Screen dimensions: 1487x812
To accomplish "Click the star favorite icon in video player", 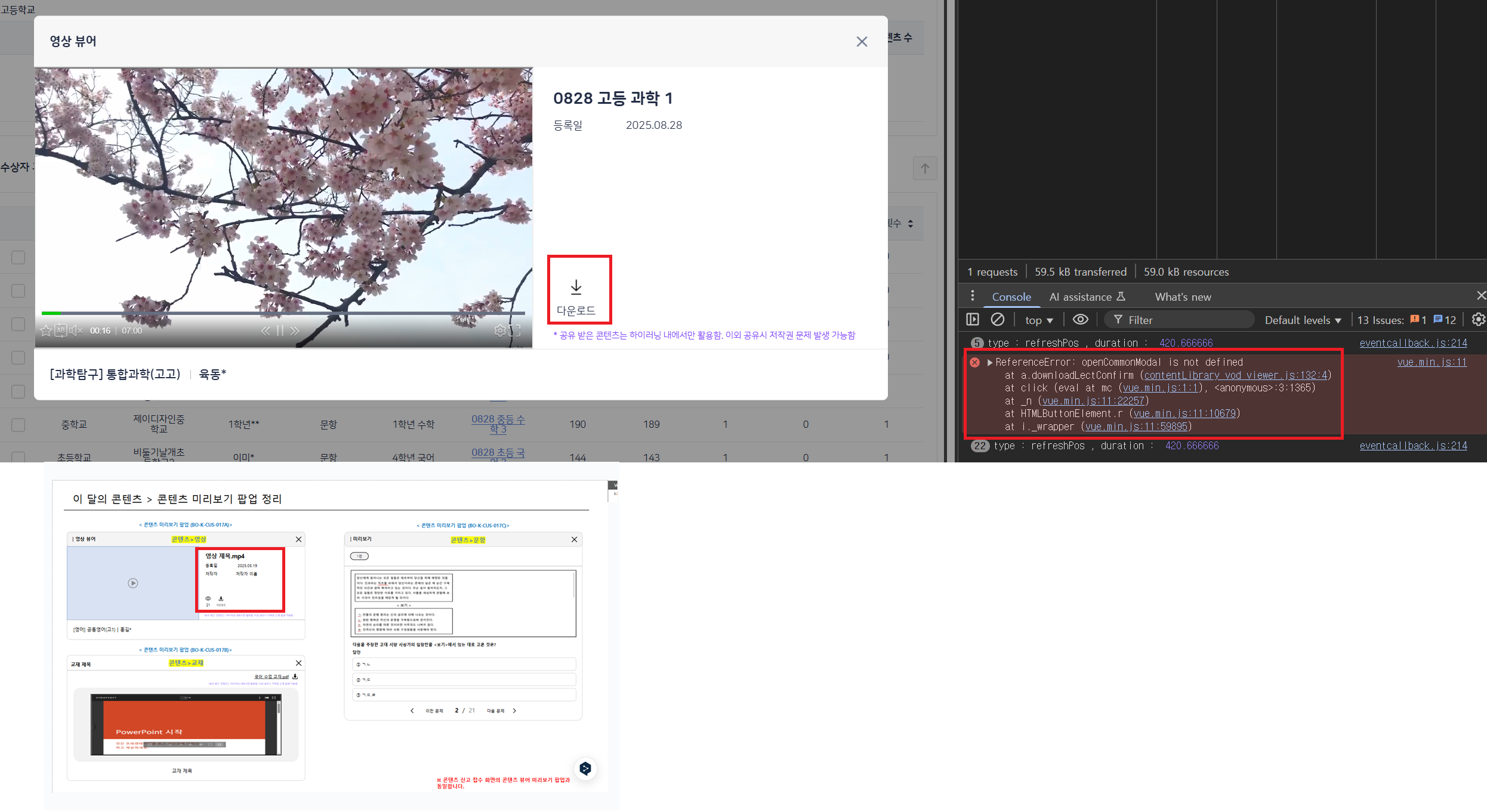I will pos(46,331).
